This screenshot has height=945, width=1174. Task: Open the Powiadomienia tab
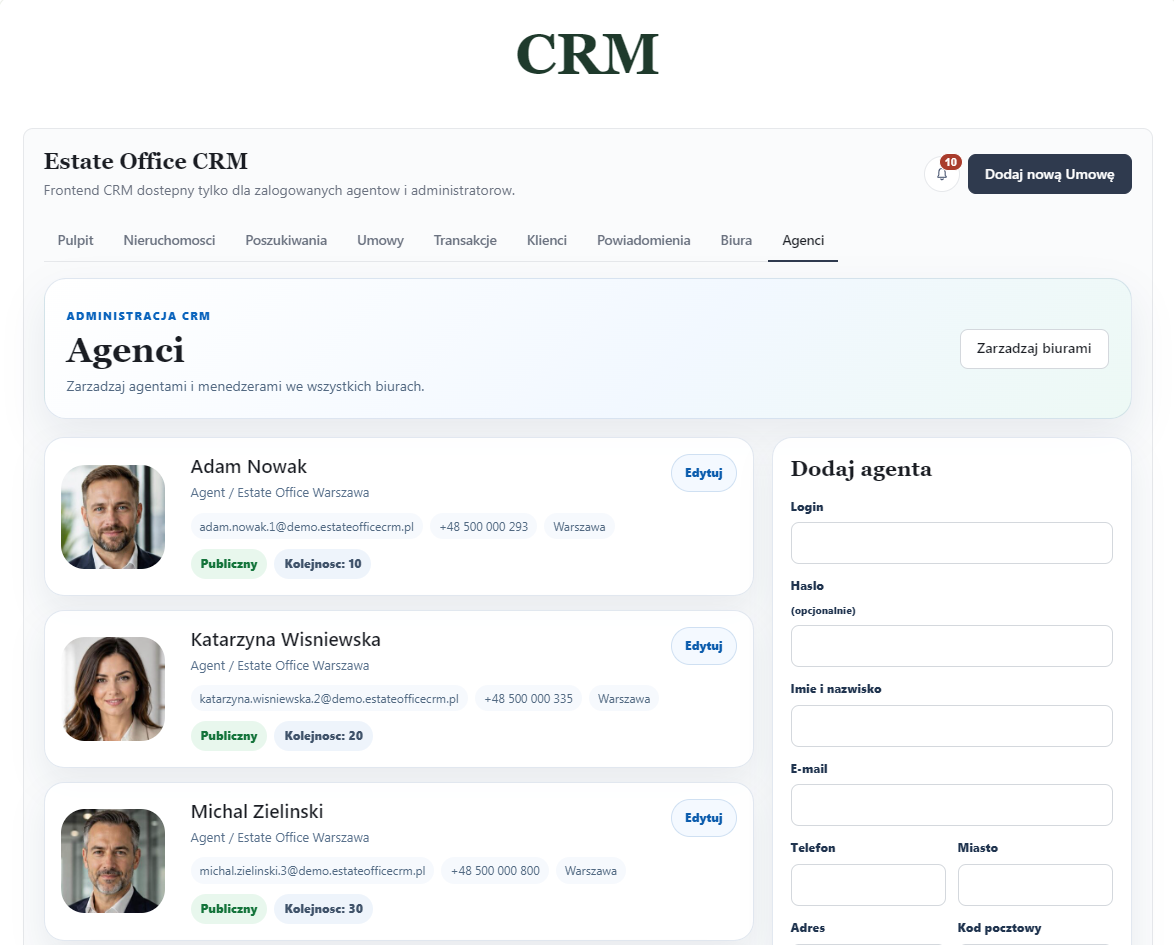point(644,240)
